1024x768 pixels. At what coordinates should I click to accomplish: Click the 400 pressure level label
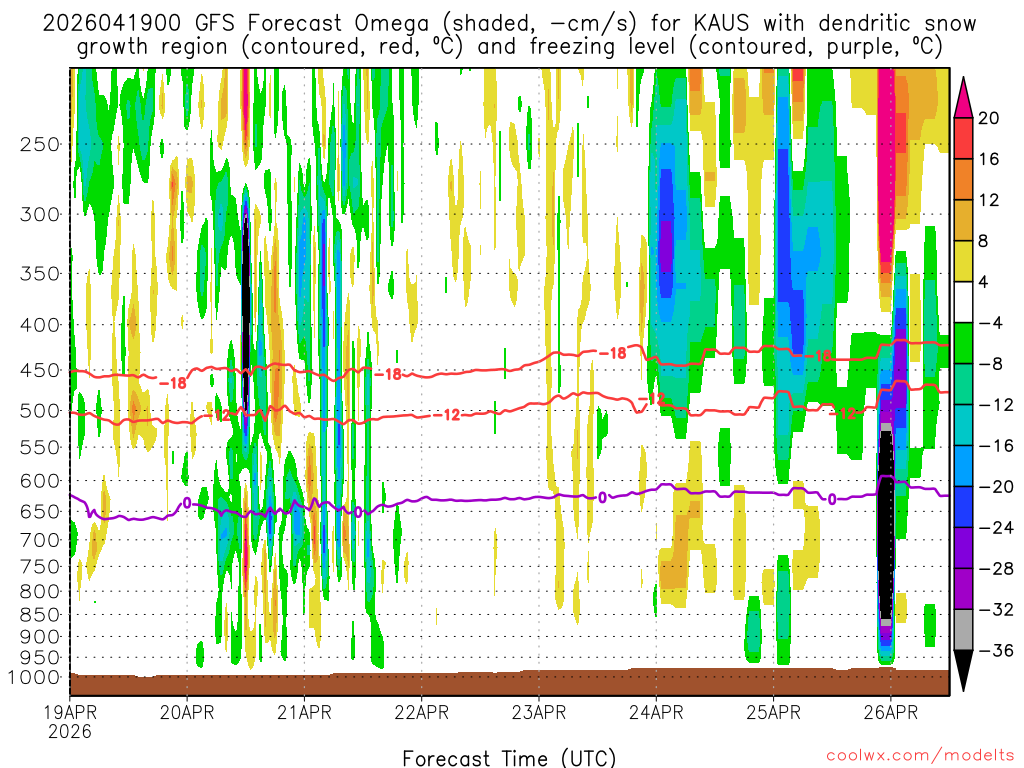40,325
